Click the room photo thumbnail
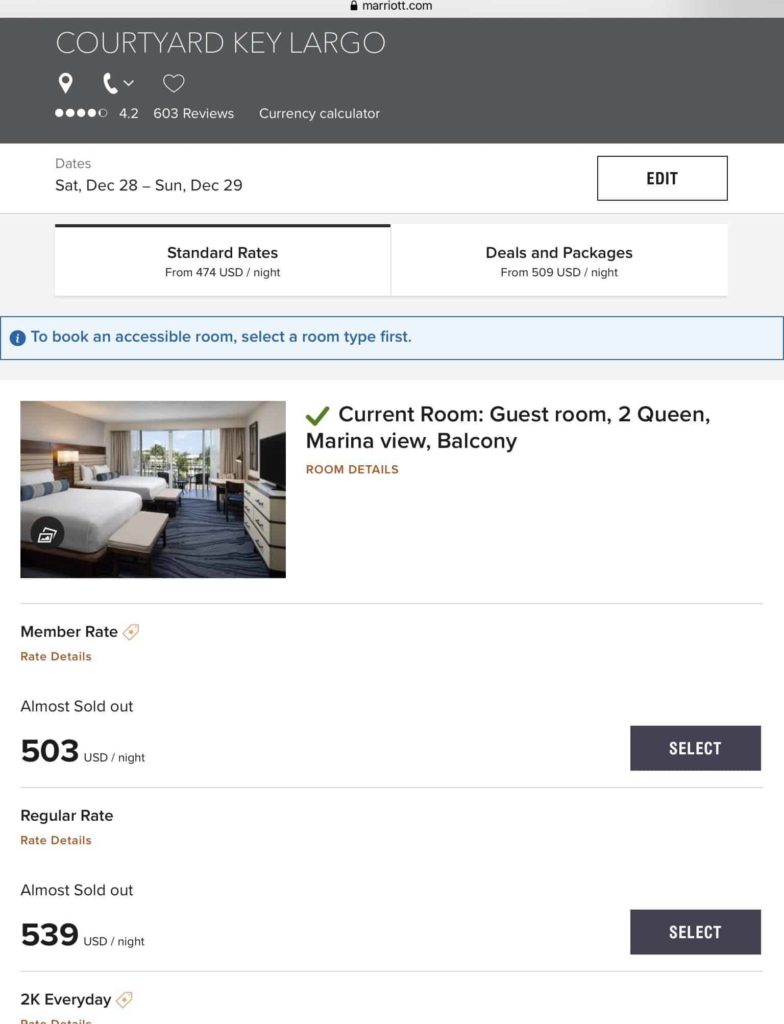 pyautogui.click(x=152, y=489)
